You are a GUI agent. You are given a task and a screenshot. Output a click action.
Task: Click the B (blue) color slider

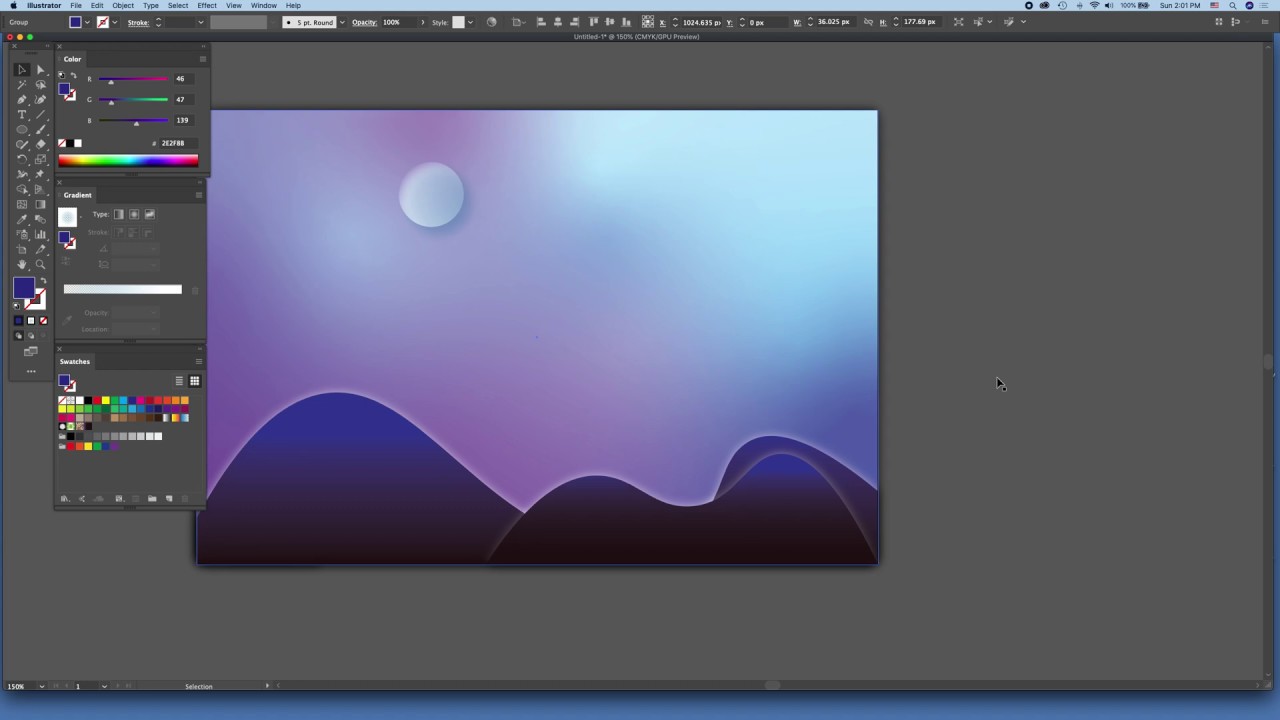[133, 120]
